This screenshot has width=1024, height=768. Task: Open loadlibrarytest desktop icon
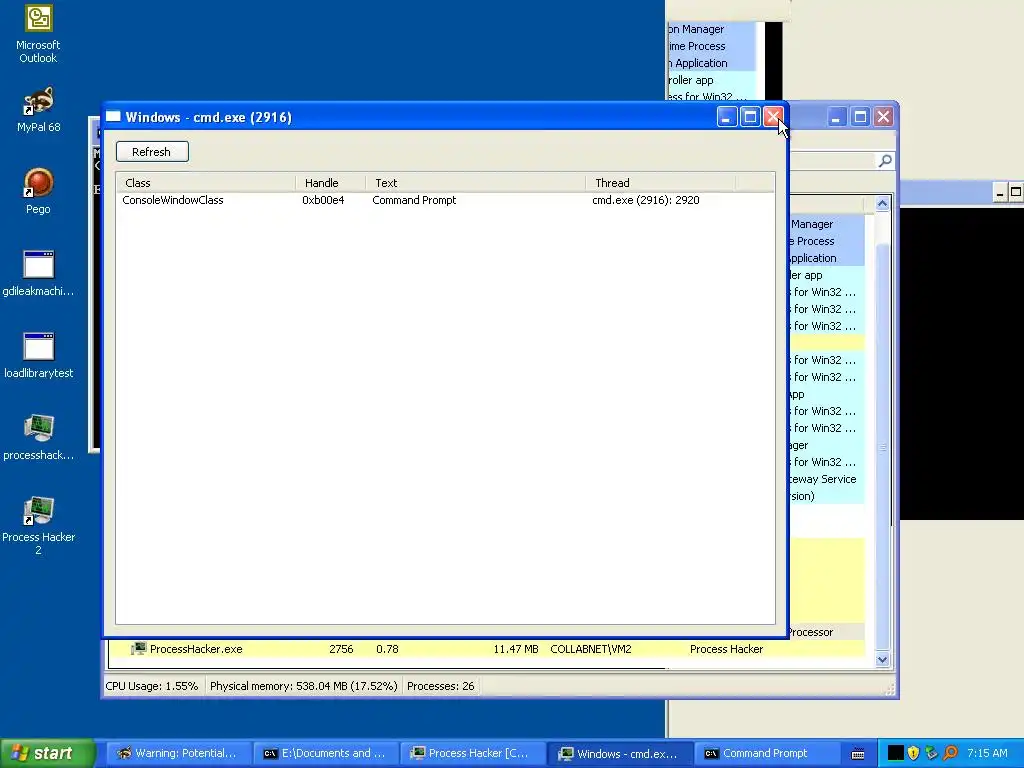tap(38, 356)
